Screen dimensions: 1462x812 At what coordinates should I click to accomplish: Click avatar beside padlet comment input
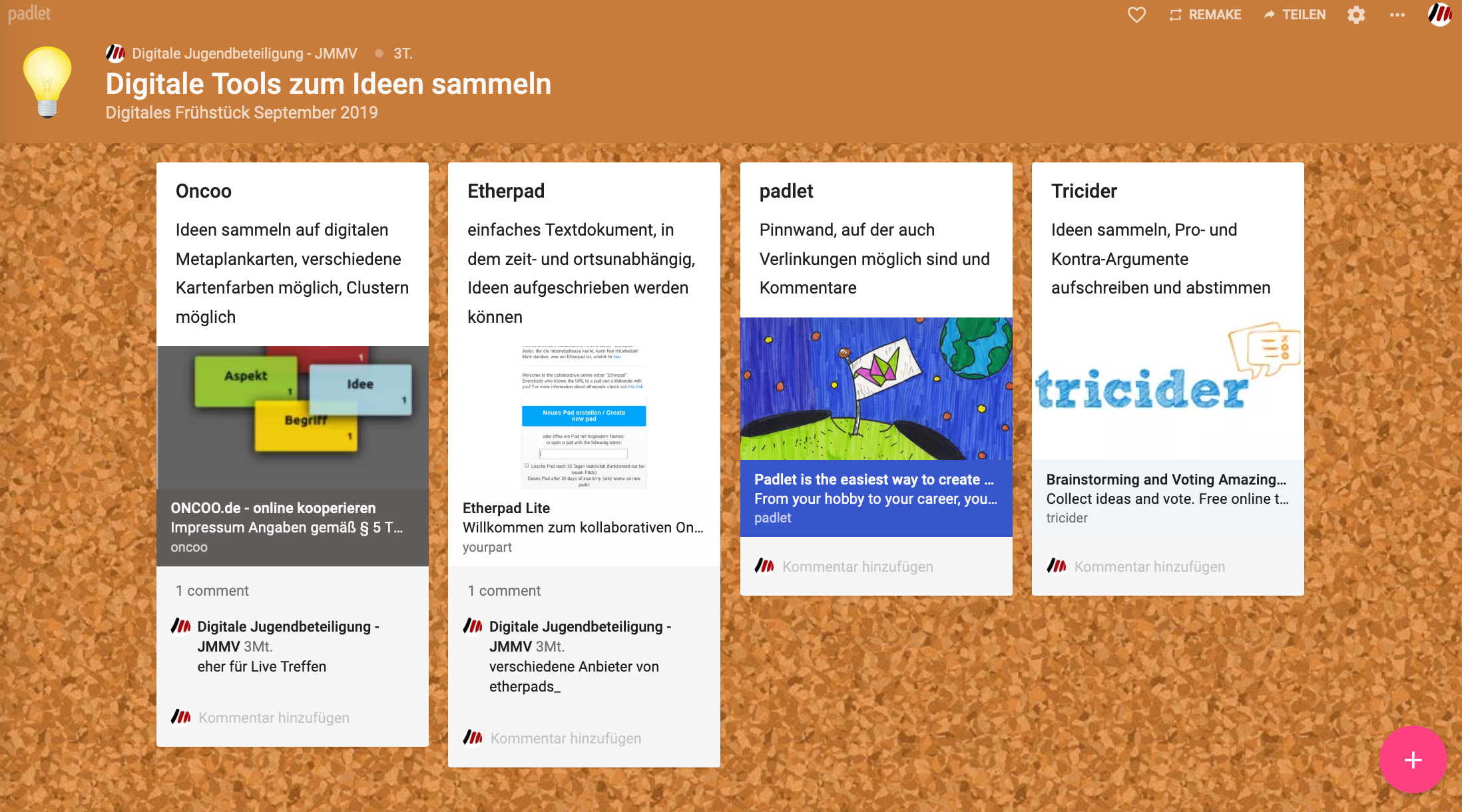pyautogui.click(x=764, y=566)
